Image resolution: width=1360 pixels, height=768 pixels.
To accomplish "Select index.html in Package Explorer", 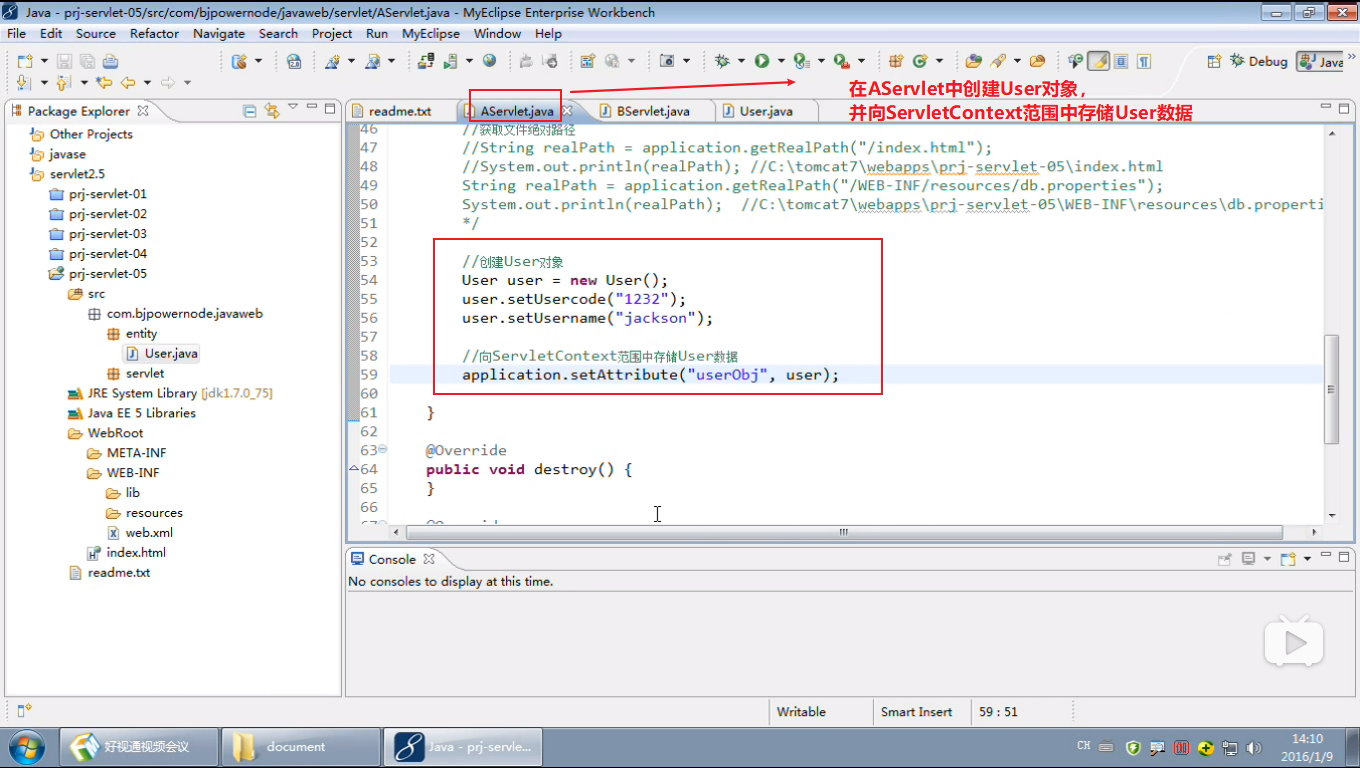I will coord(136,553).
